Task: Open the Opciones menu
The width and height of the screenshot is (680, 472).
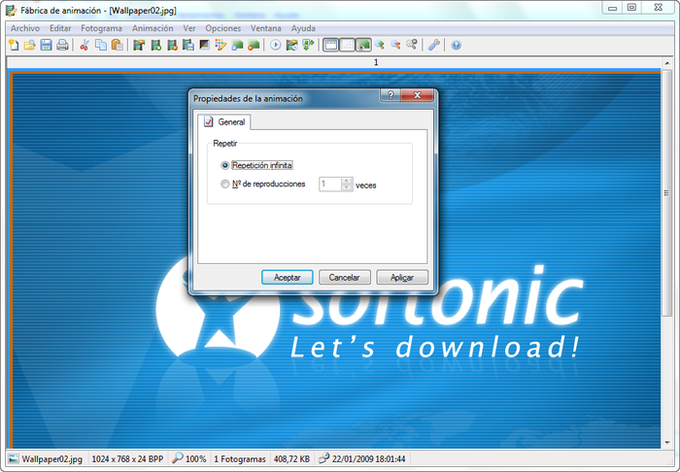Action: coord(223,28)
